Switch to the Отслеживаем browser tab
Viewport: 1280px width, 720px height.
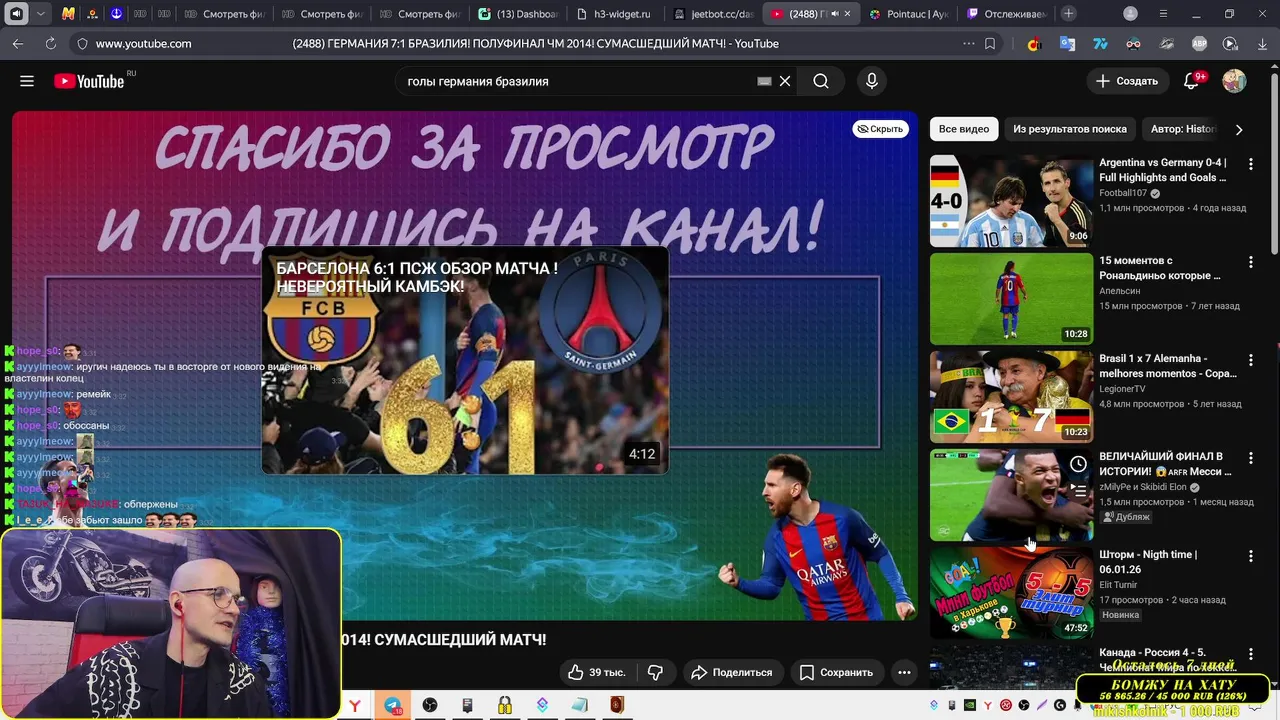tap(1006, 14)
